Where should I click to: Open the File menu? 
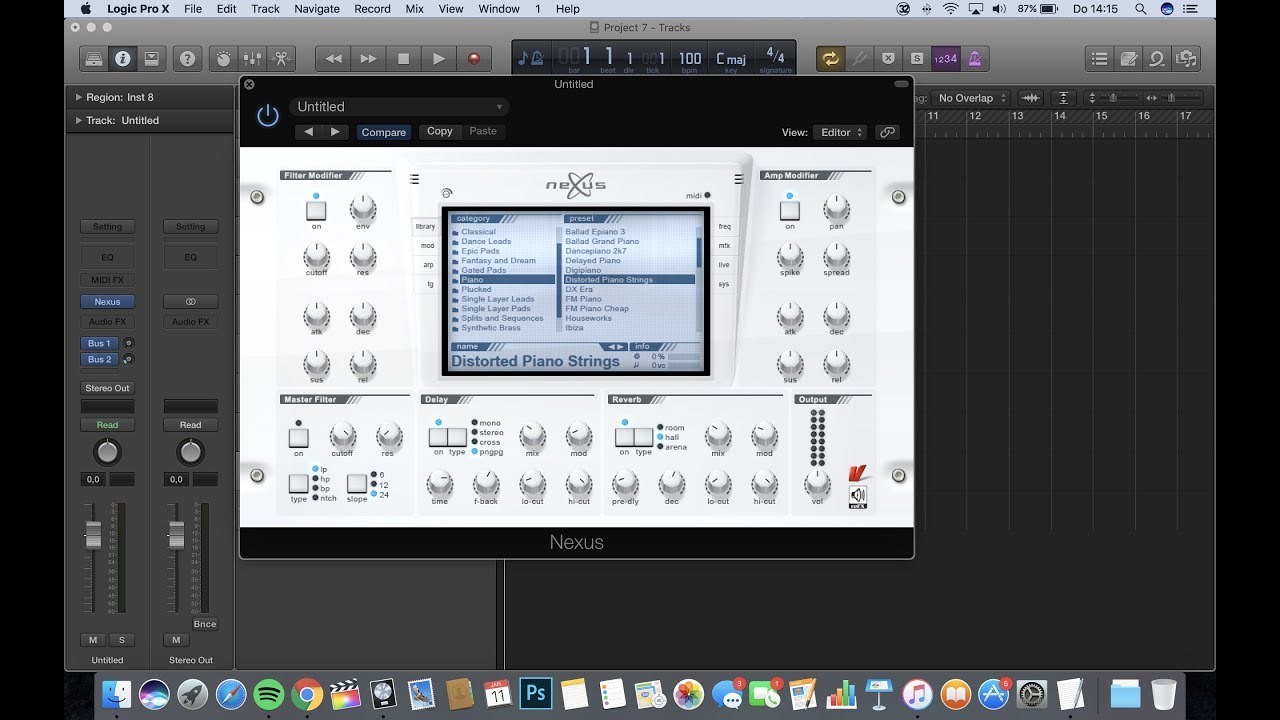[193, 9]
